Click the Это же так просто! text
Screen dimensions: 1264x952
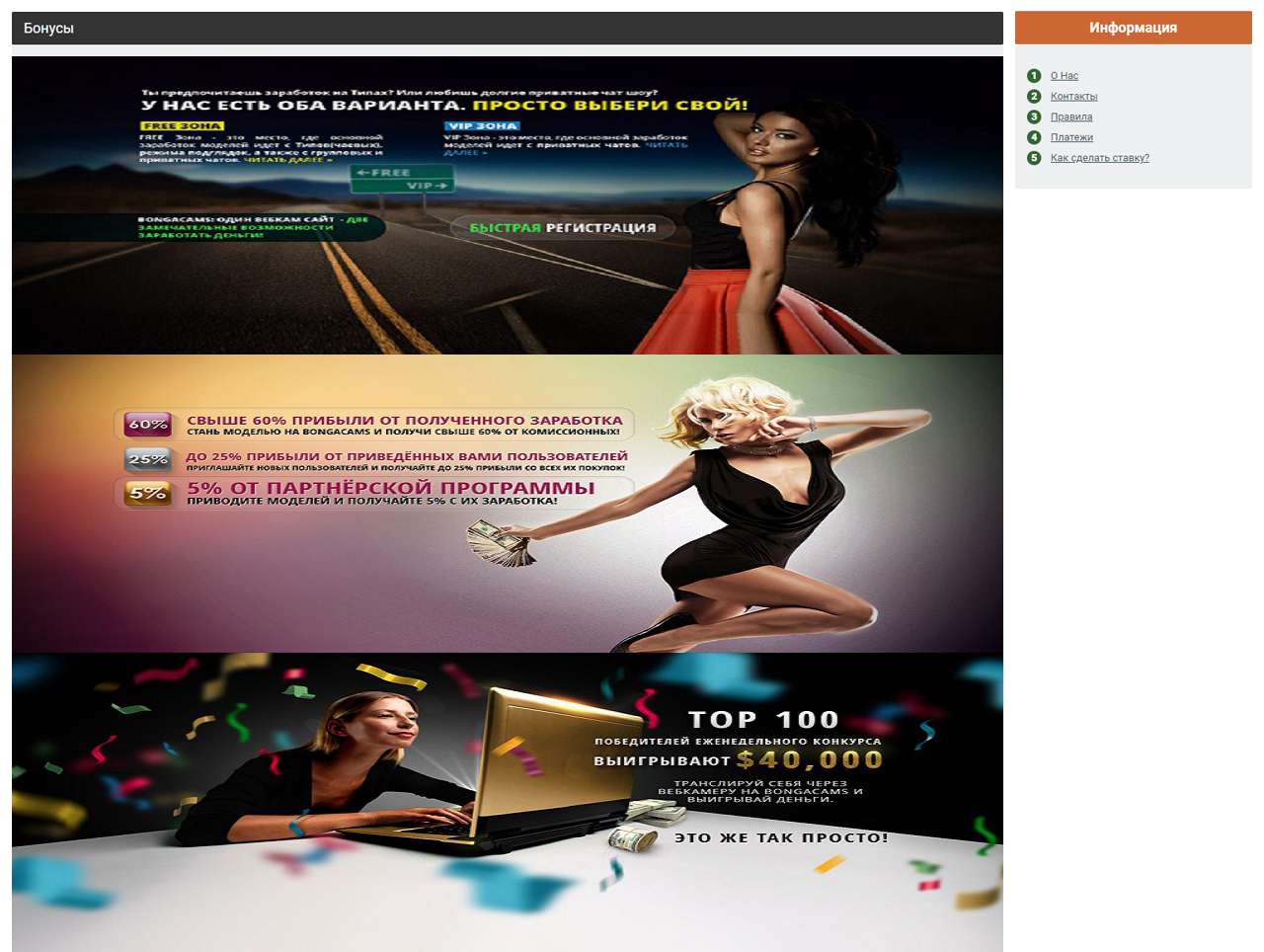click(781, 837)
